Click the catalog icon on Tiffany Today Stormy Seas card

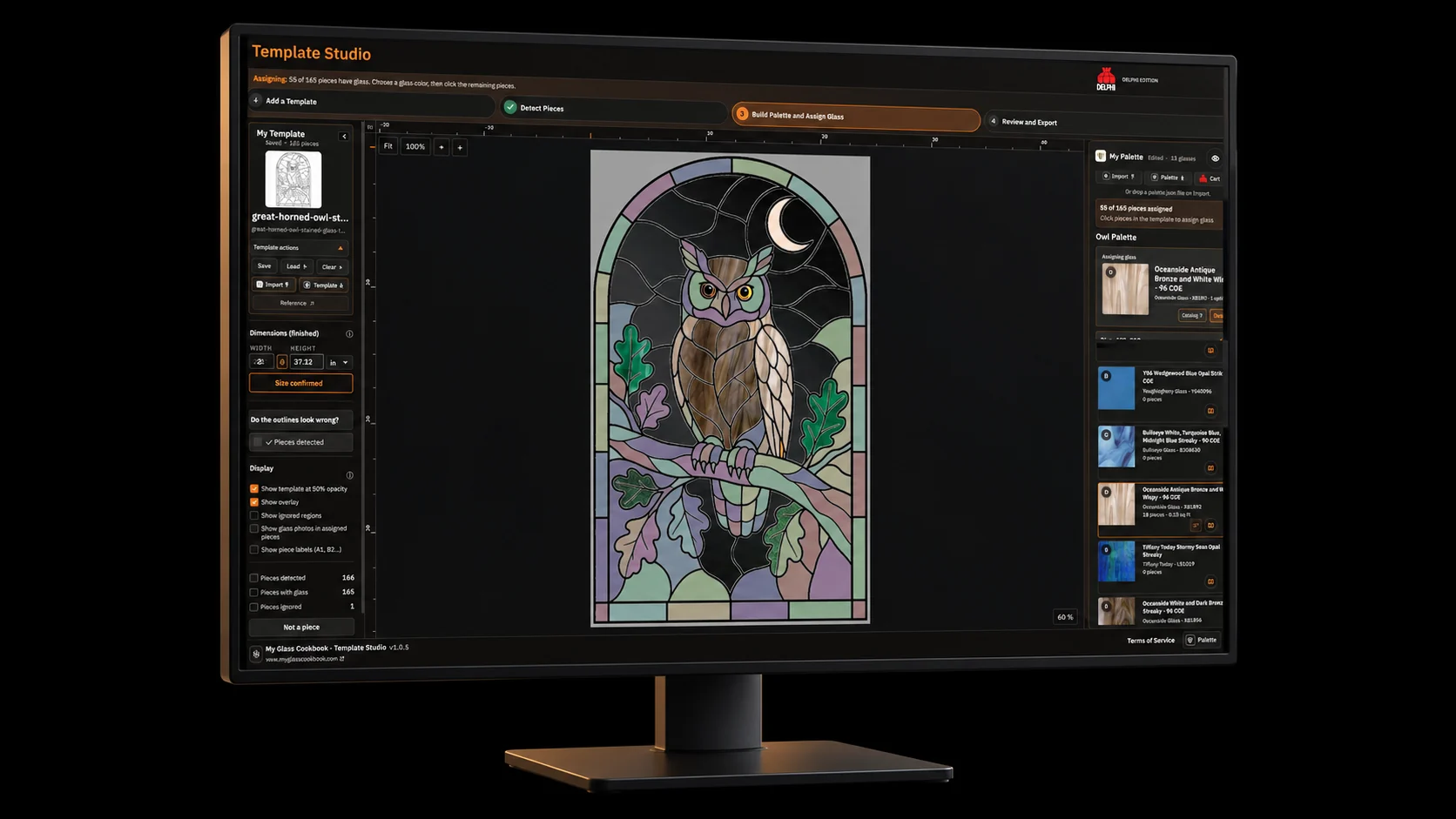tap(1210, 581)
